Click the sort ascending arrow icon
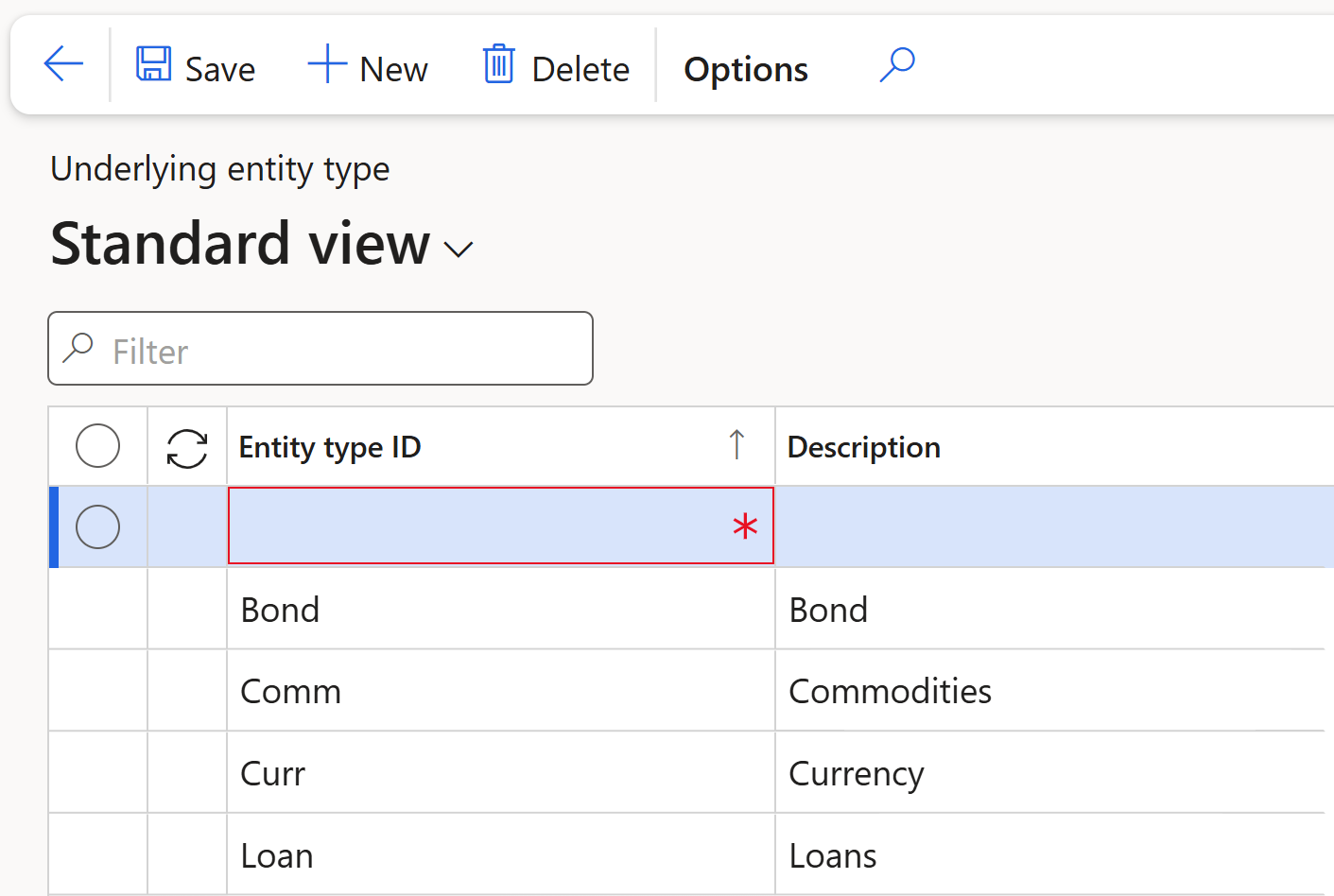The height and width of the screenshot is (896, 1334). (x=736, y=444)
